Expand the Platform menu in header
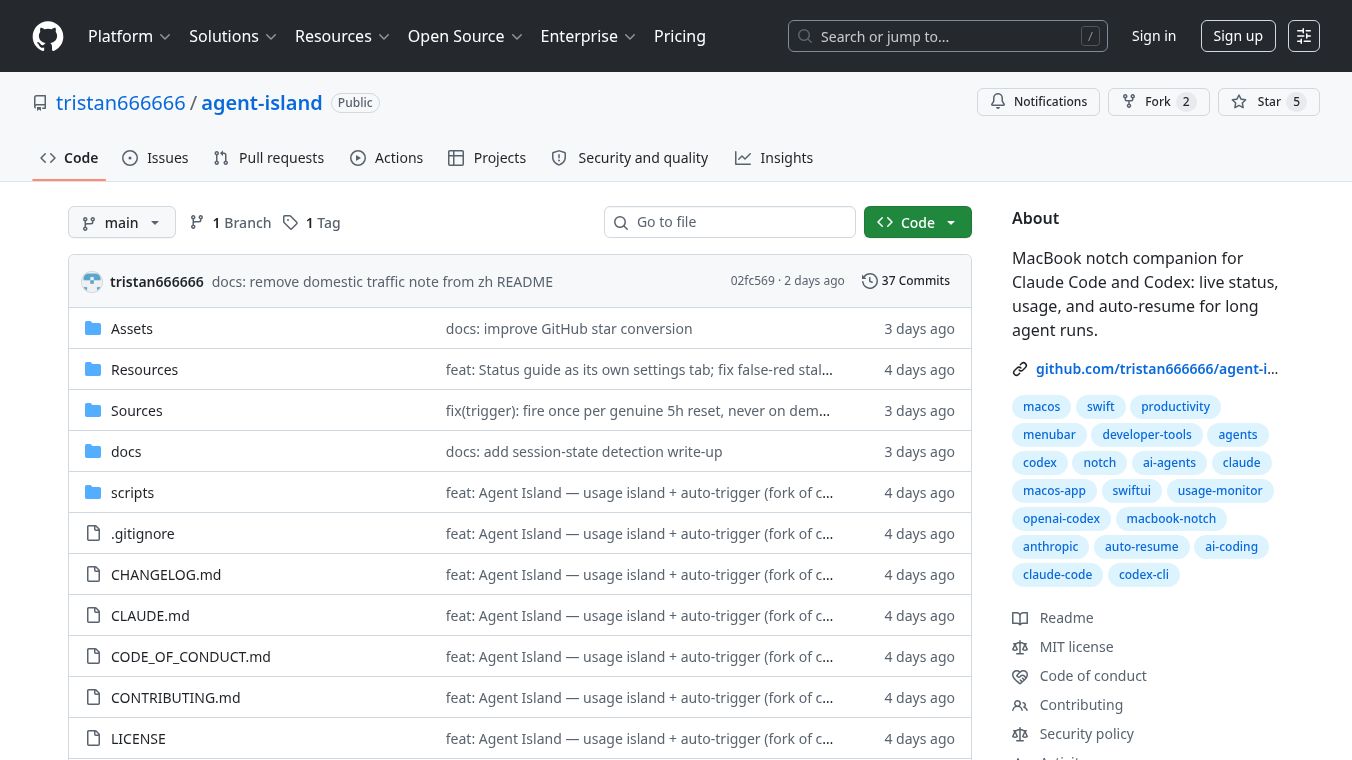Viewport: 1352px width, 760px height. point(129,36)
